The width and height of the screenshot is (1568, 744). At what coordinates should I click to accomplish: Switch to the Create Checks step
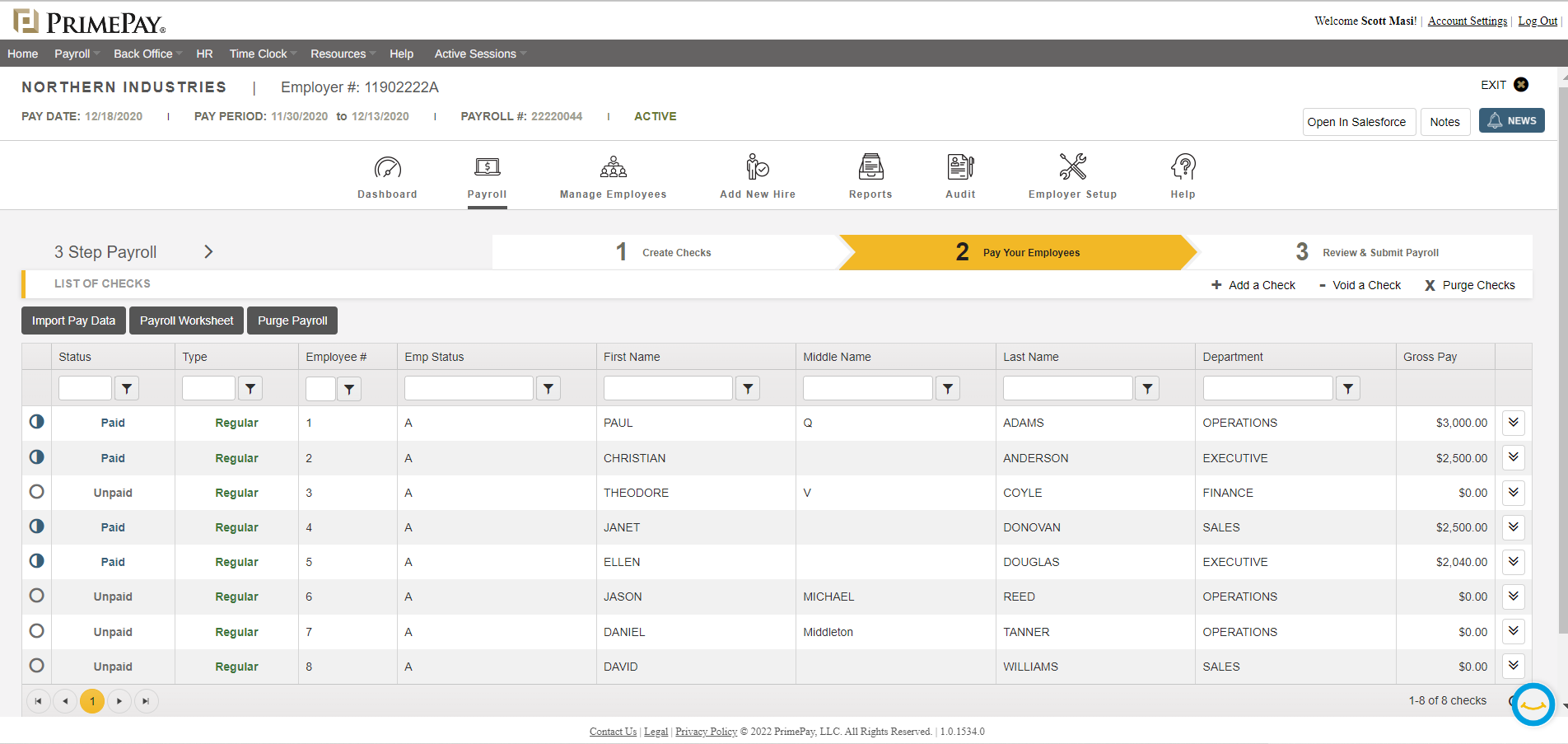click(675, 252)
